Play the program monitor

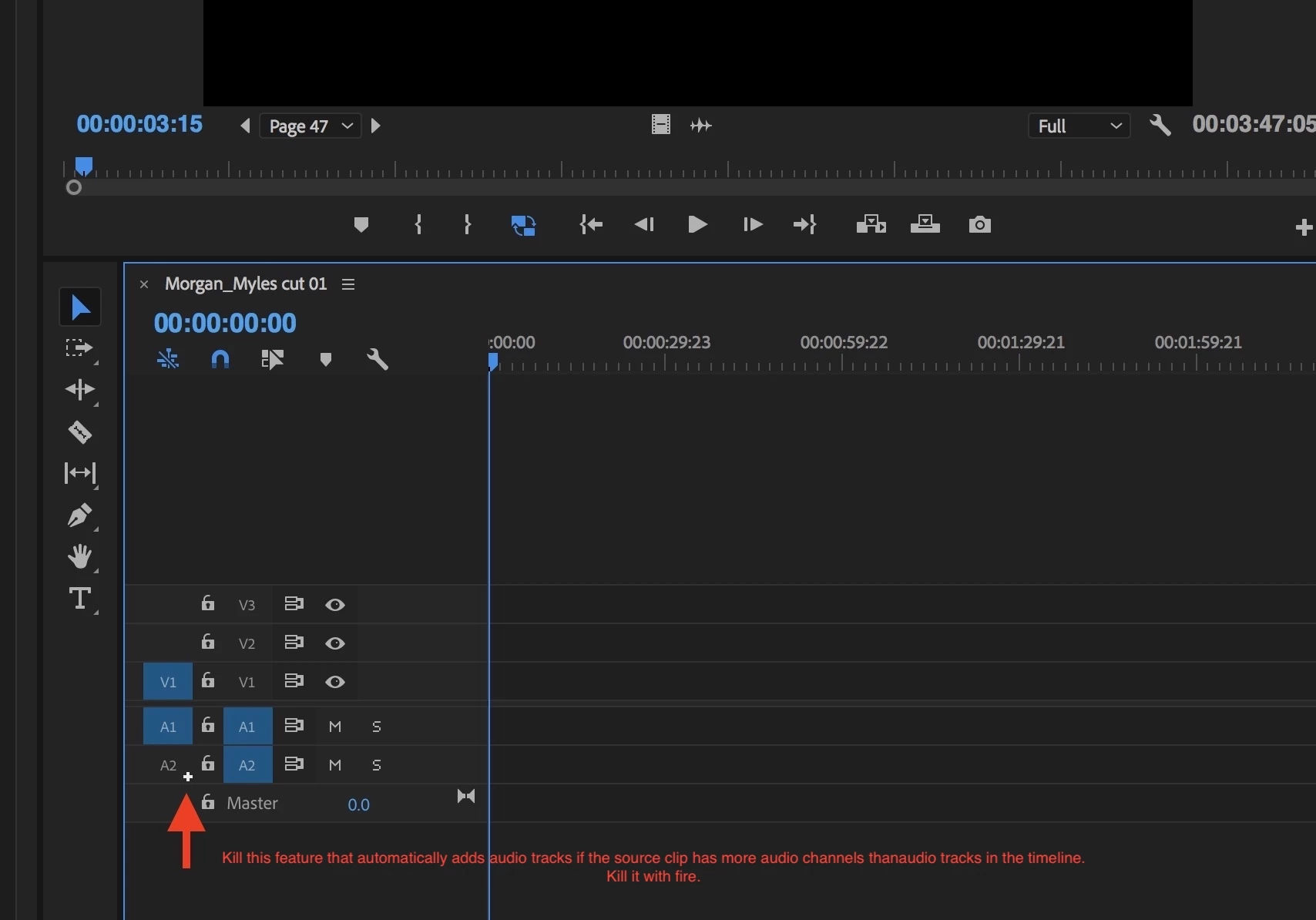pos(697,224)
